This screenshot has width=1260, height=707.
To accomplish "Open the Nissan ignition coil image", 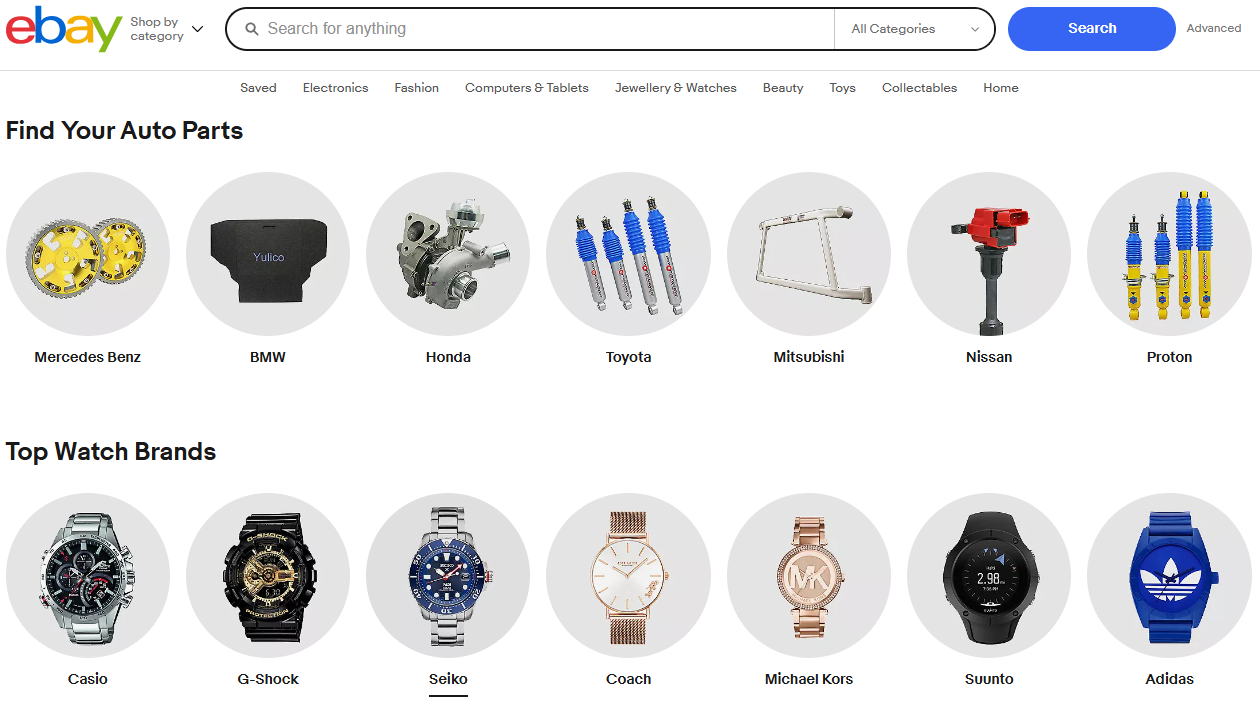I will (989, 254).
